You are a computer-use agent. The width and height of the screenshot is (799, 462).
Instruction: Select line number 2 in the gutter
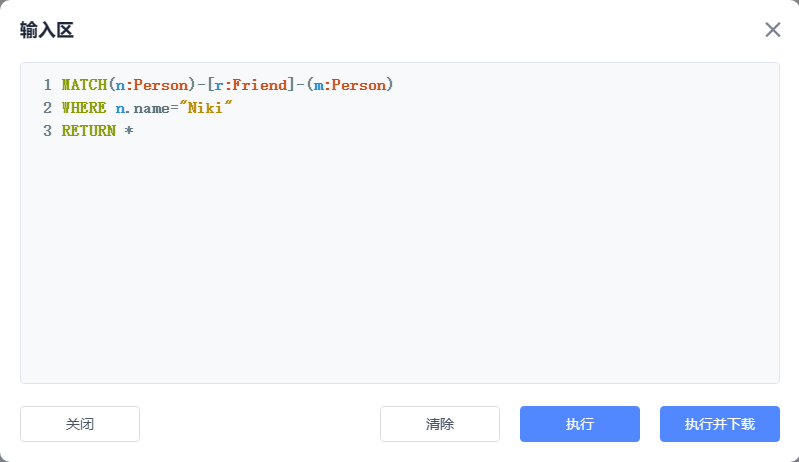(x=47, y=108)
